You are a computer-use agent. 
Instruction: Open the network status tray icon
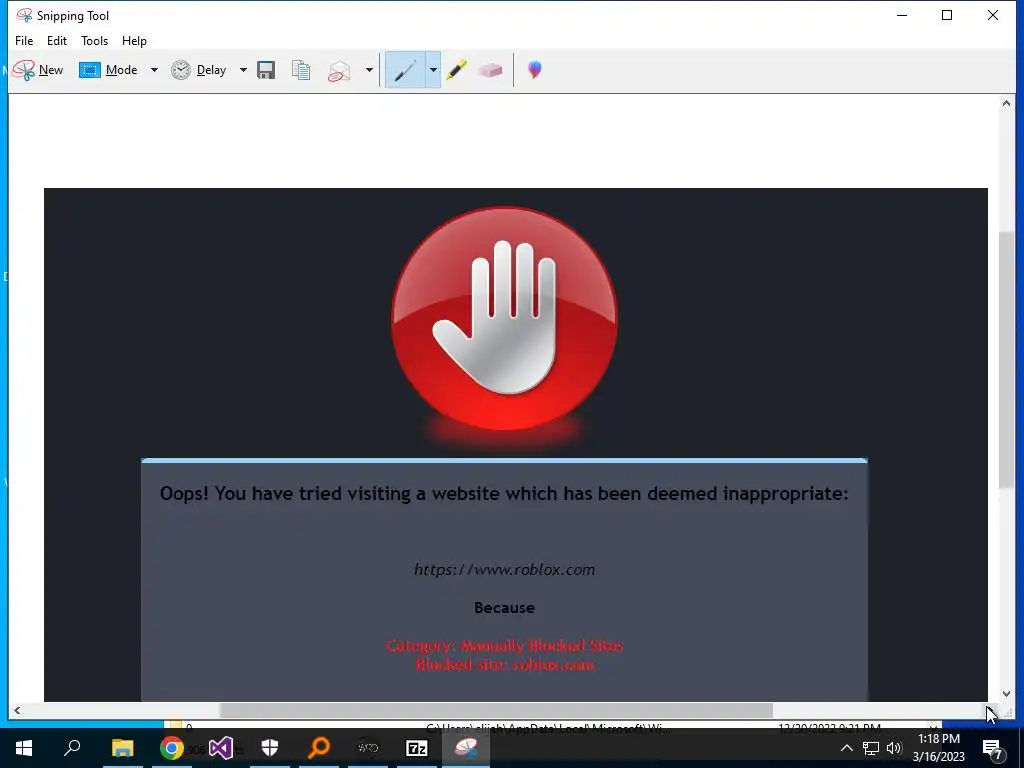click(x=871, y=748)
